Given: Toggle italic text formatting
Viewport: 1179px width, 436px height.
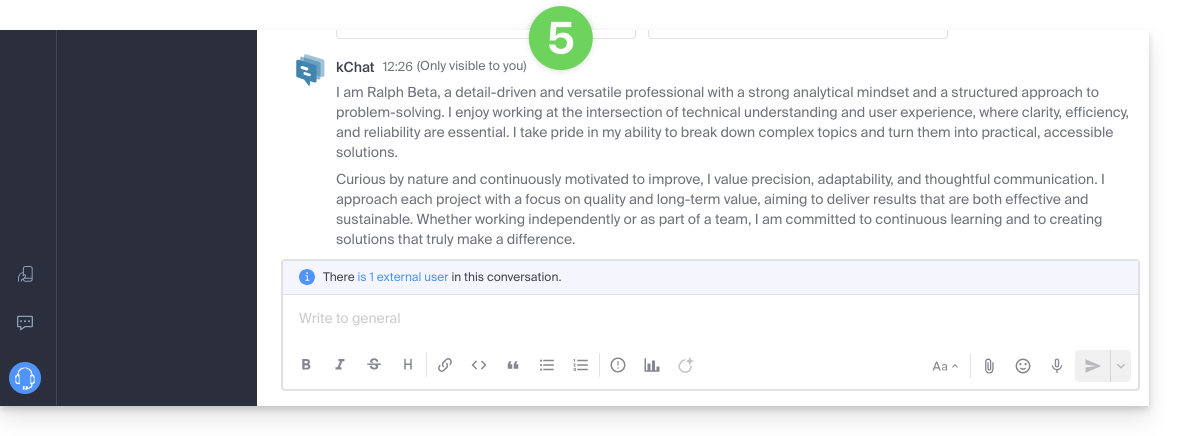Looking at the screenshot, I should coord(340,365).
